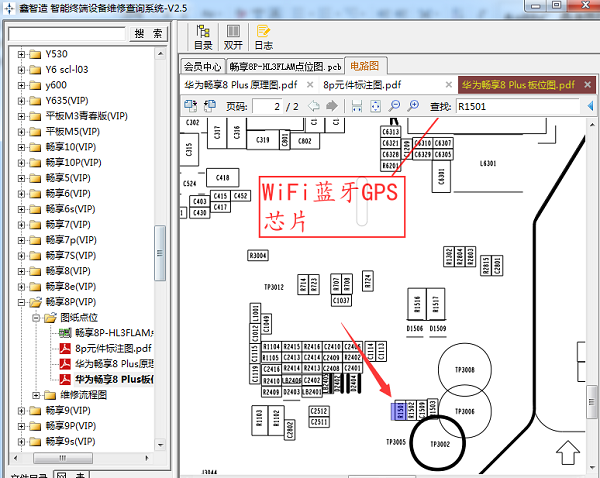This screenshot has width=600, height=478.
Task: Expand the Y6 scl-l03 folder
Action: (x=21, y=70)
